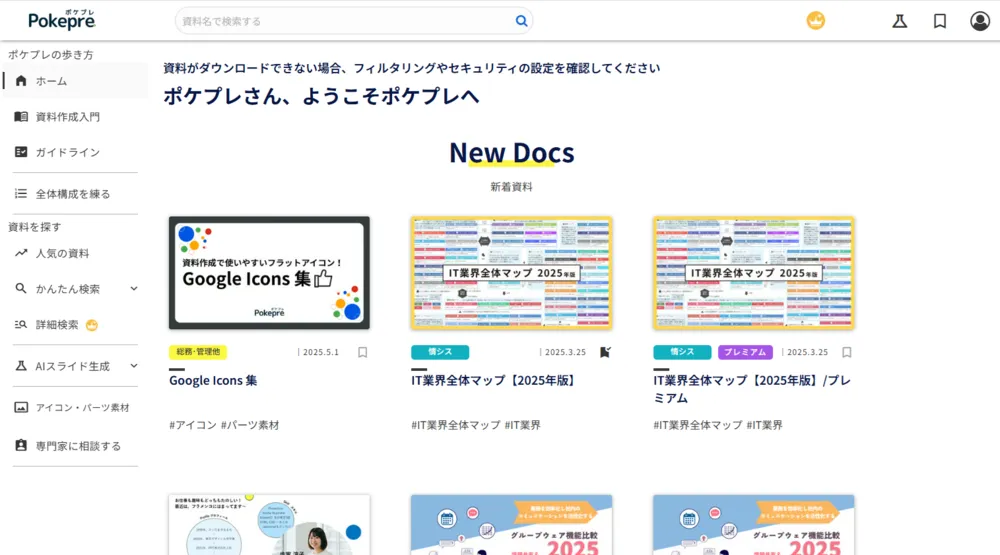Bookmark the Google Icons 集 document
1000x555 pixels.
(362, 352)
